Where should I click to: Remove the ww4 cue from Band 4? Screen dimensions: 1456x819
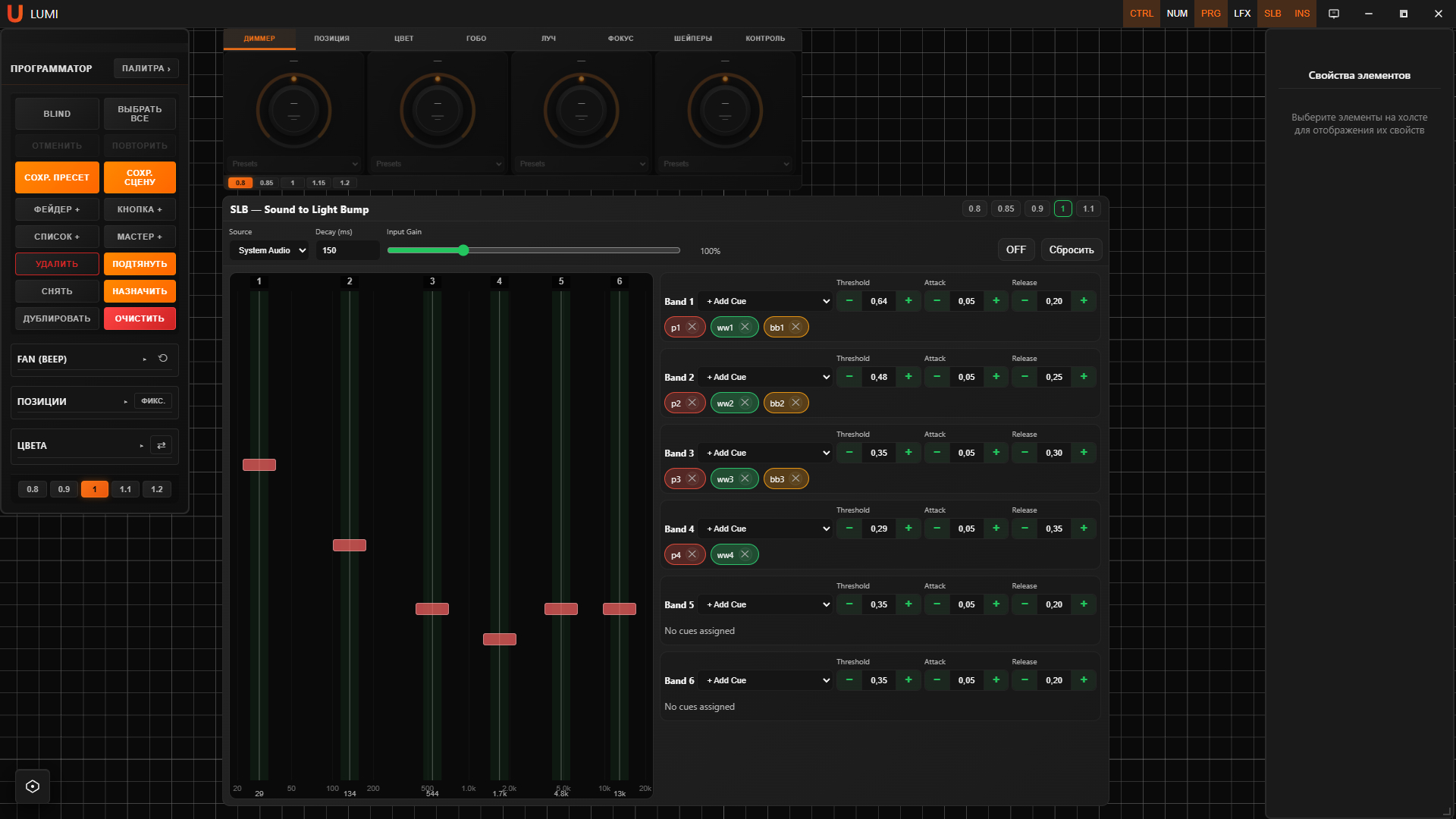(x=745, y=554)
